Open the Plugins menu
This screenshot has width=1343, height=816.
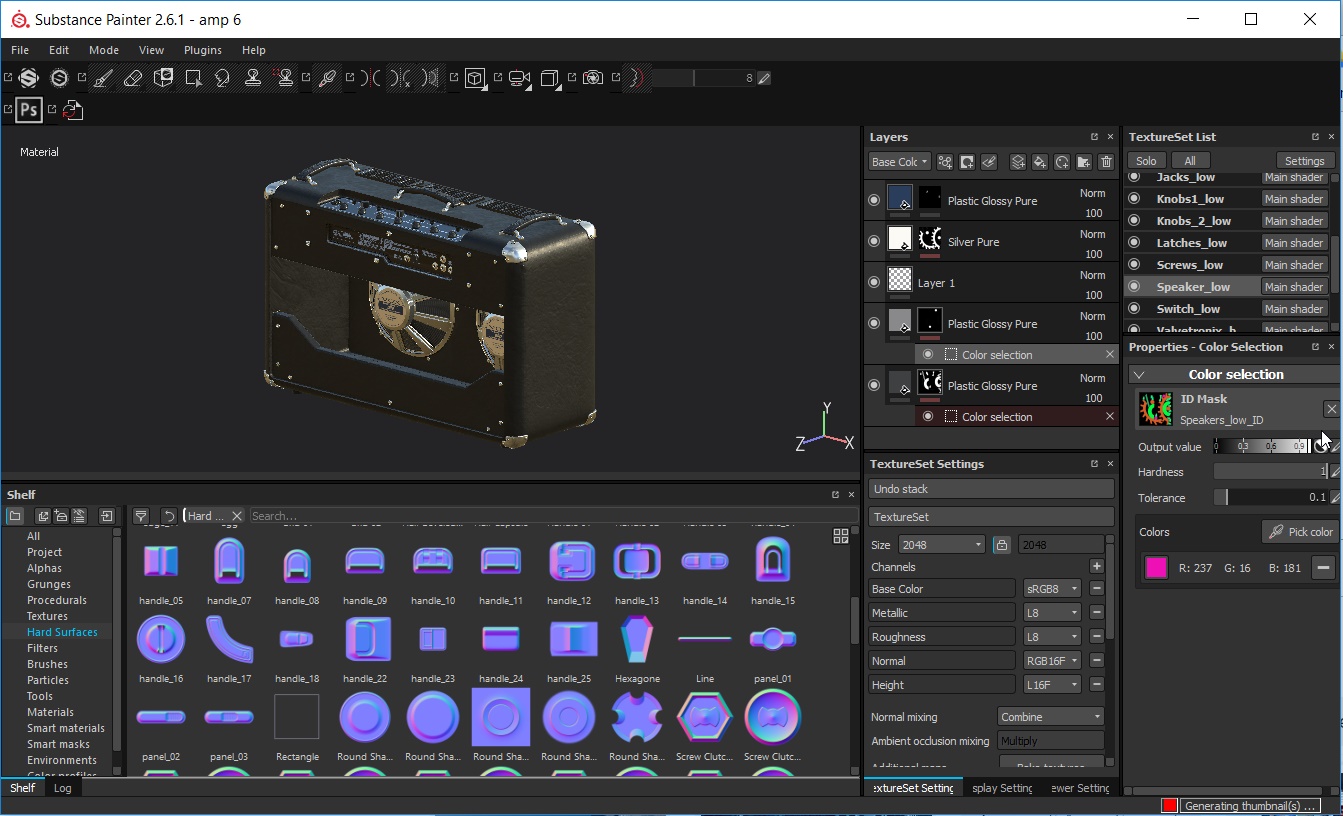[x=202, y=50]
